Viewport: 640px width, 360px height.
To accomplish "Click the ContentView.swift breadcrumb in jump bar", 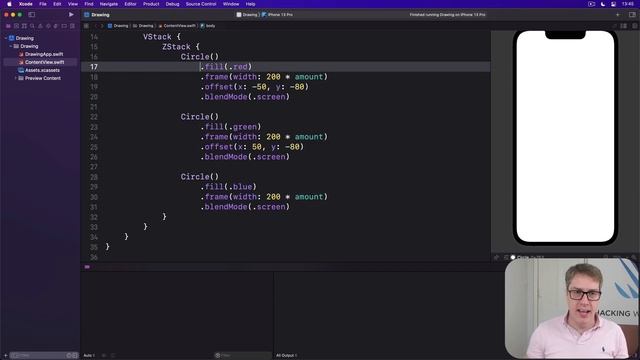I will click(177, 26).
